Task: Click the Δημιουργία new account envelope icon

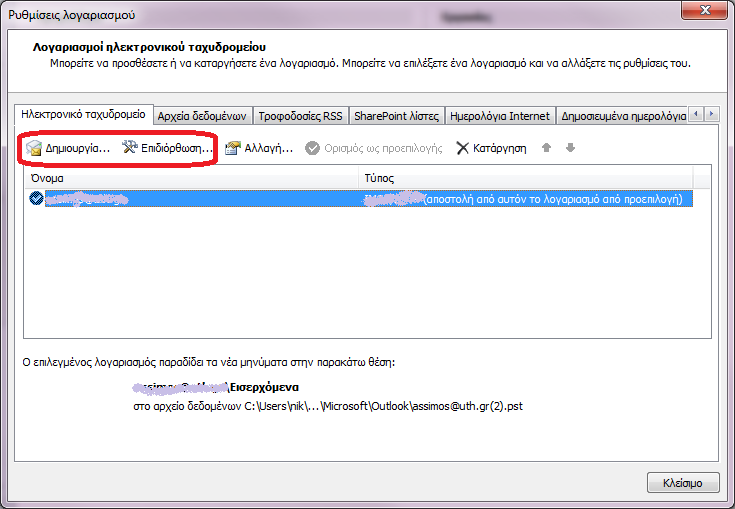Action: click(x=34, y=148)
